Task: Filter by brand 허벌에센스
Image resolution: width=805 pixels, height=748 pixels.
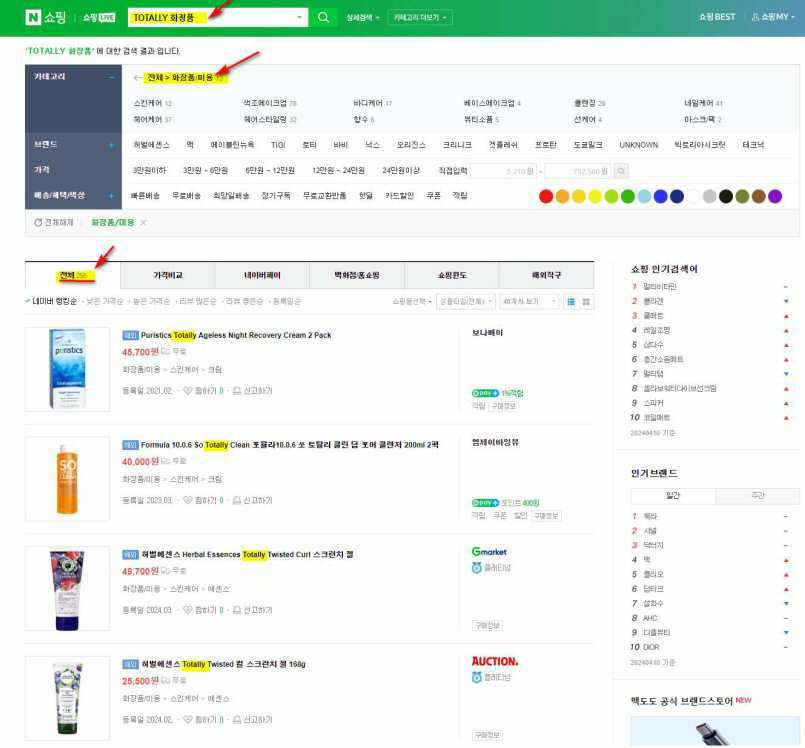Action: tap(151, 145)
